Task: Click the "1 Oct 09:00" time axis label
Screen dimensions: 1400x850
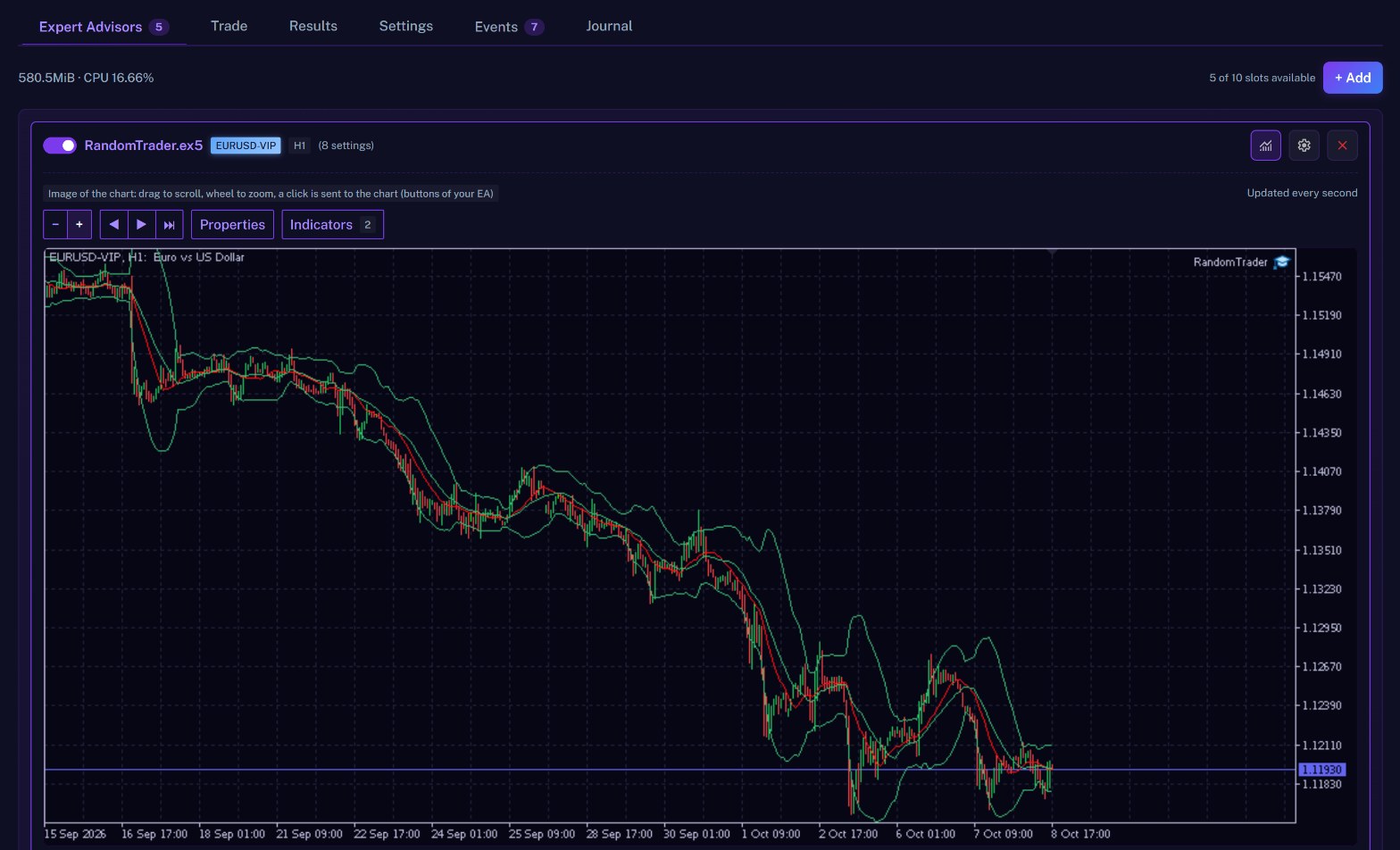Action: pyautogui.click(x=771, y=834)
